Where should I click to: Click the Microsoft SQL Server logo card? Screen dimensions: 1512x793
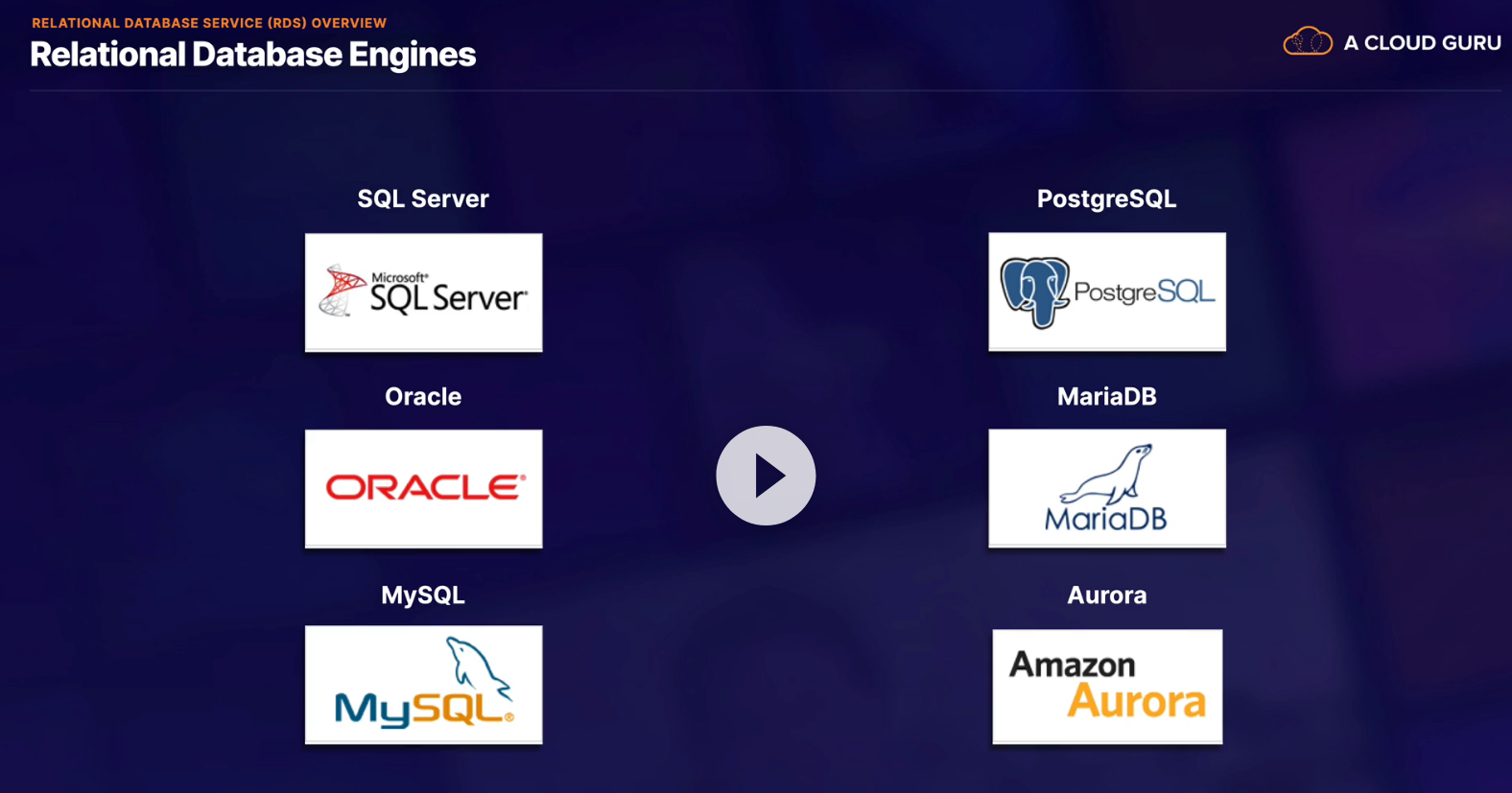click(423, 292)
